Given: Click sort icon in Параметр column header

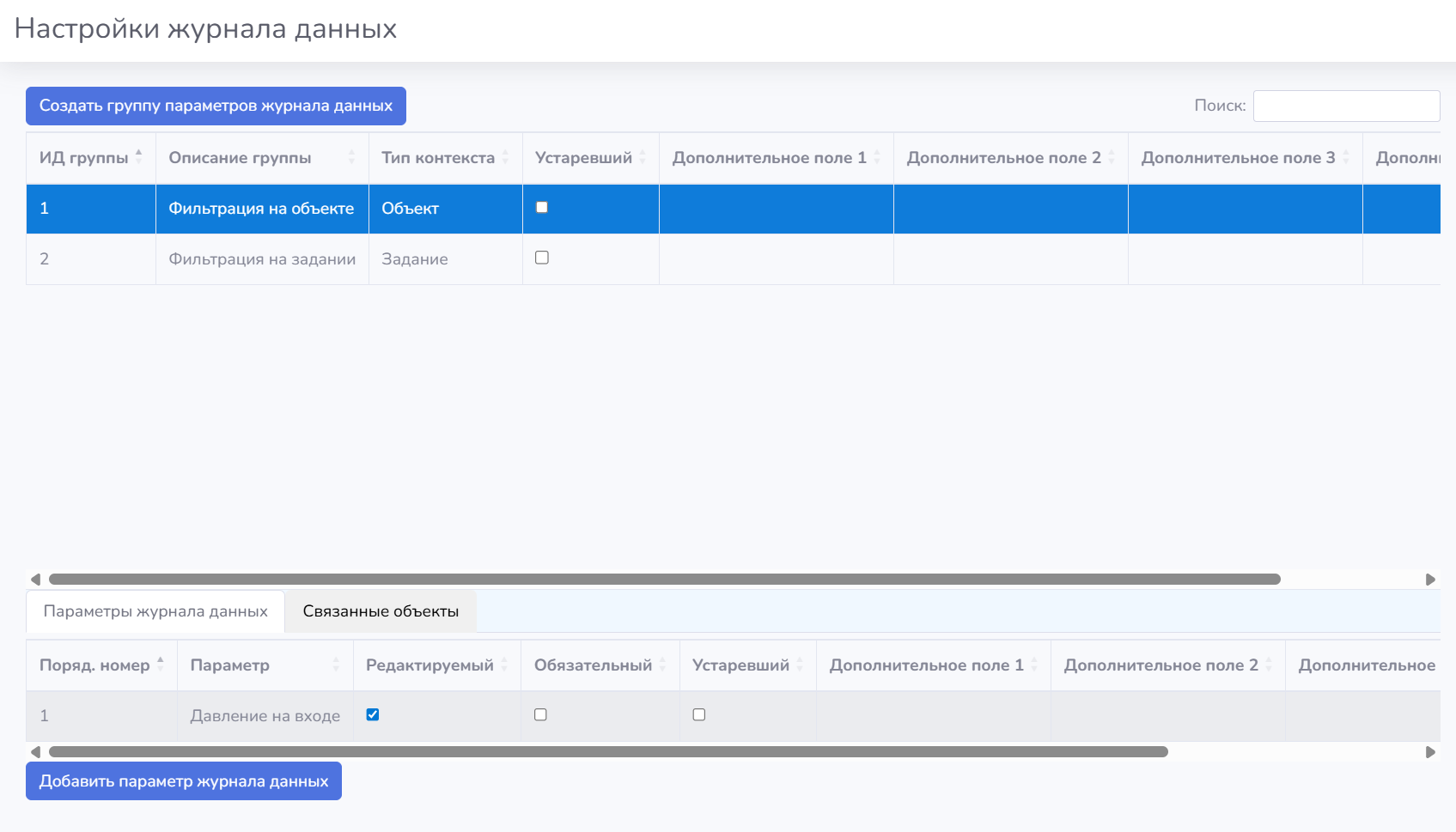Looking at the screenshot, I should pos(336,665).
